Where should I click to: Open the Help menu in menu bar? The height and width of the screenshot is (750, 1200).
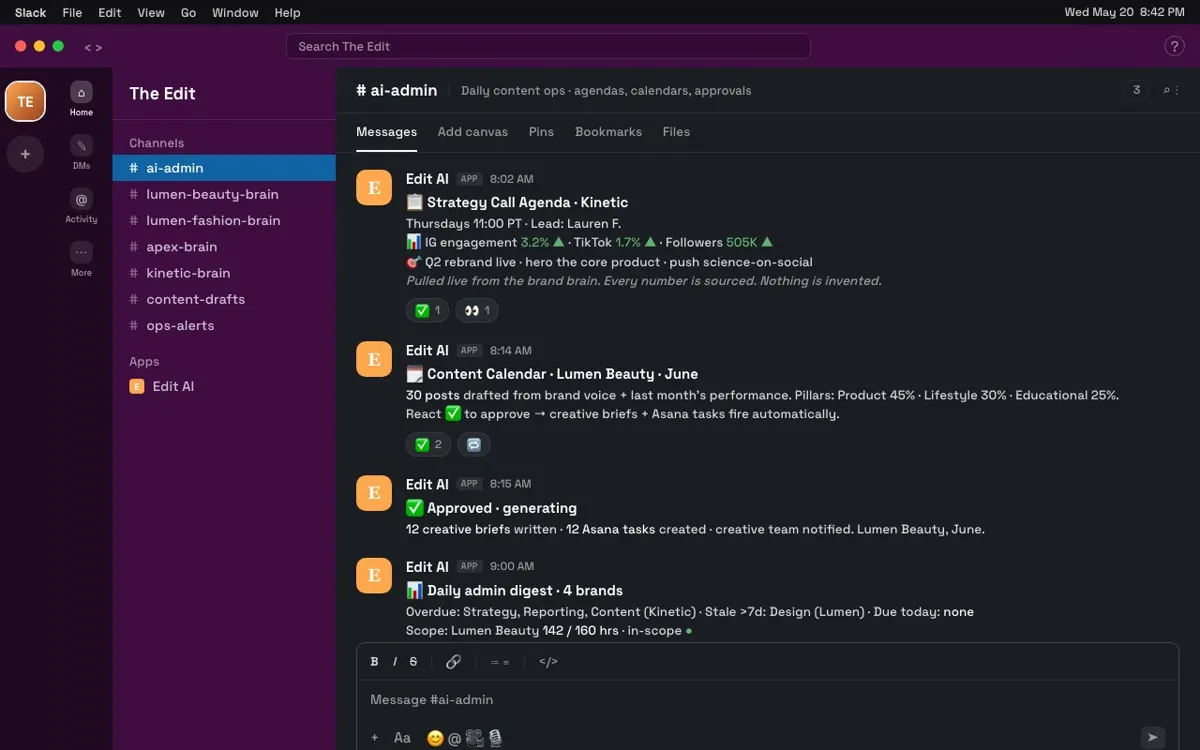coord(287,13)
